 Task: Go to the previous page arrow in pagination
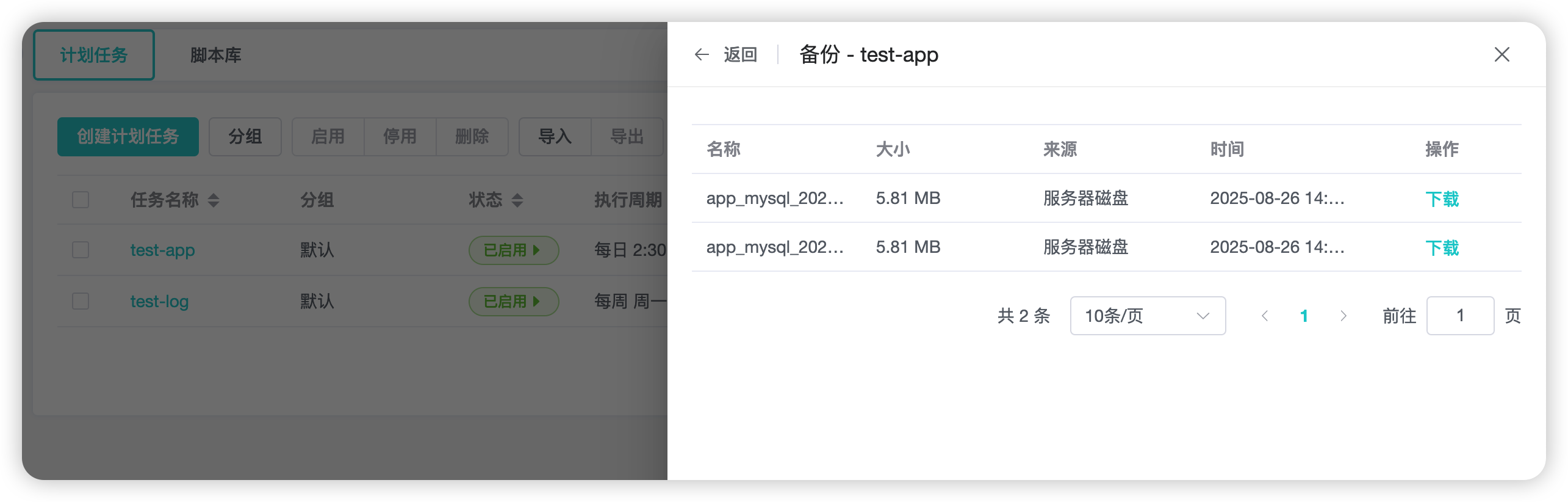(1265, 316)
